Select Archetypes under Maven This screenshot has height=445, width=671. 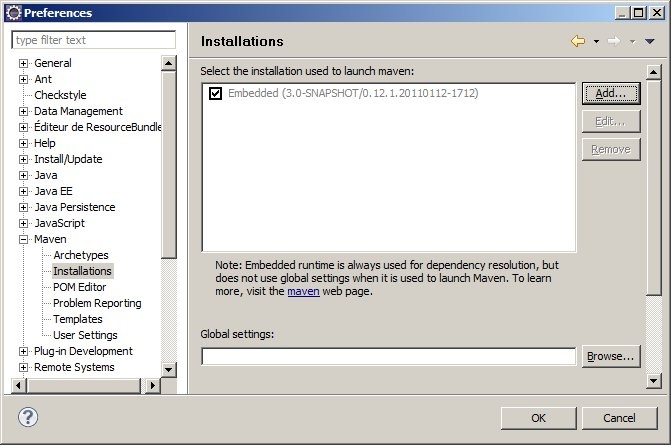80,255
